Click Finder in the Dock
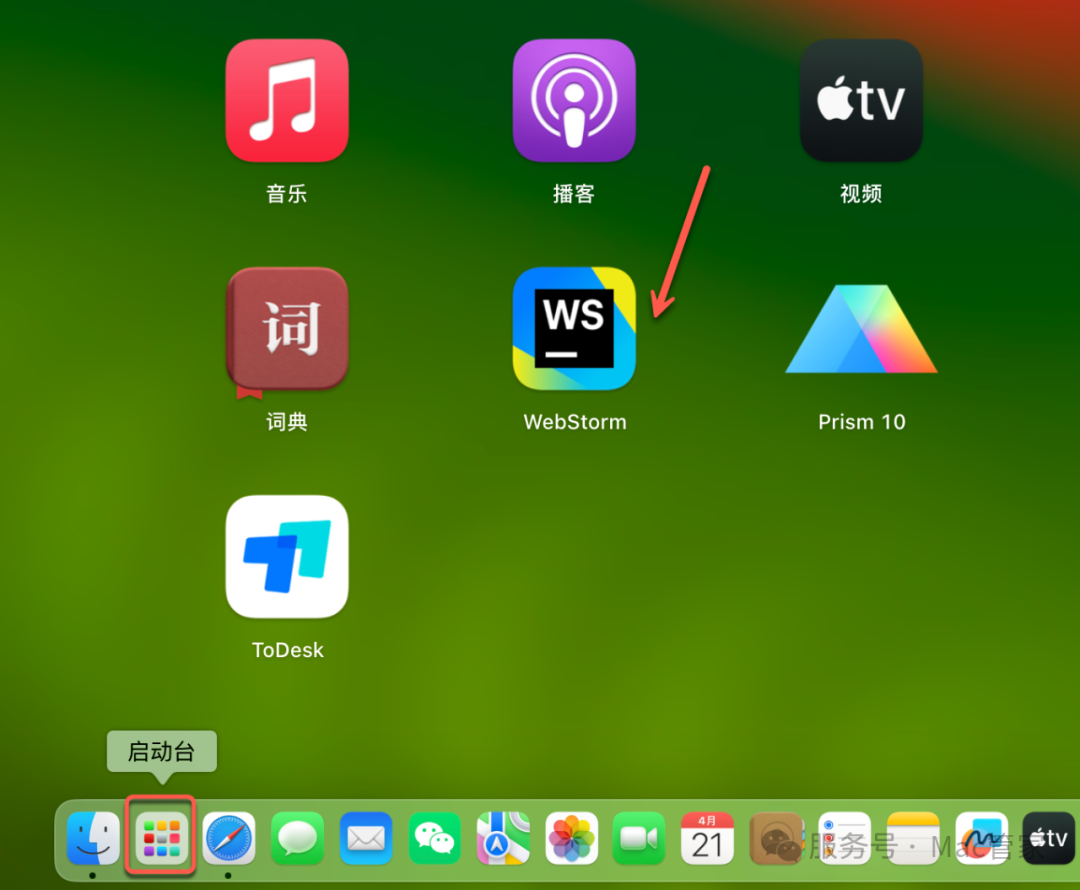Screen dimensions: 1080x890 pyautogui.click(x=93, y=838)
